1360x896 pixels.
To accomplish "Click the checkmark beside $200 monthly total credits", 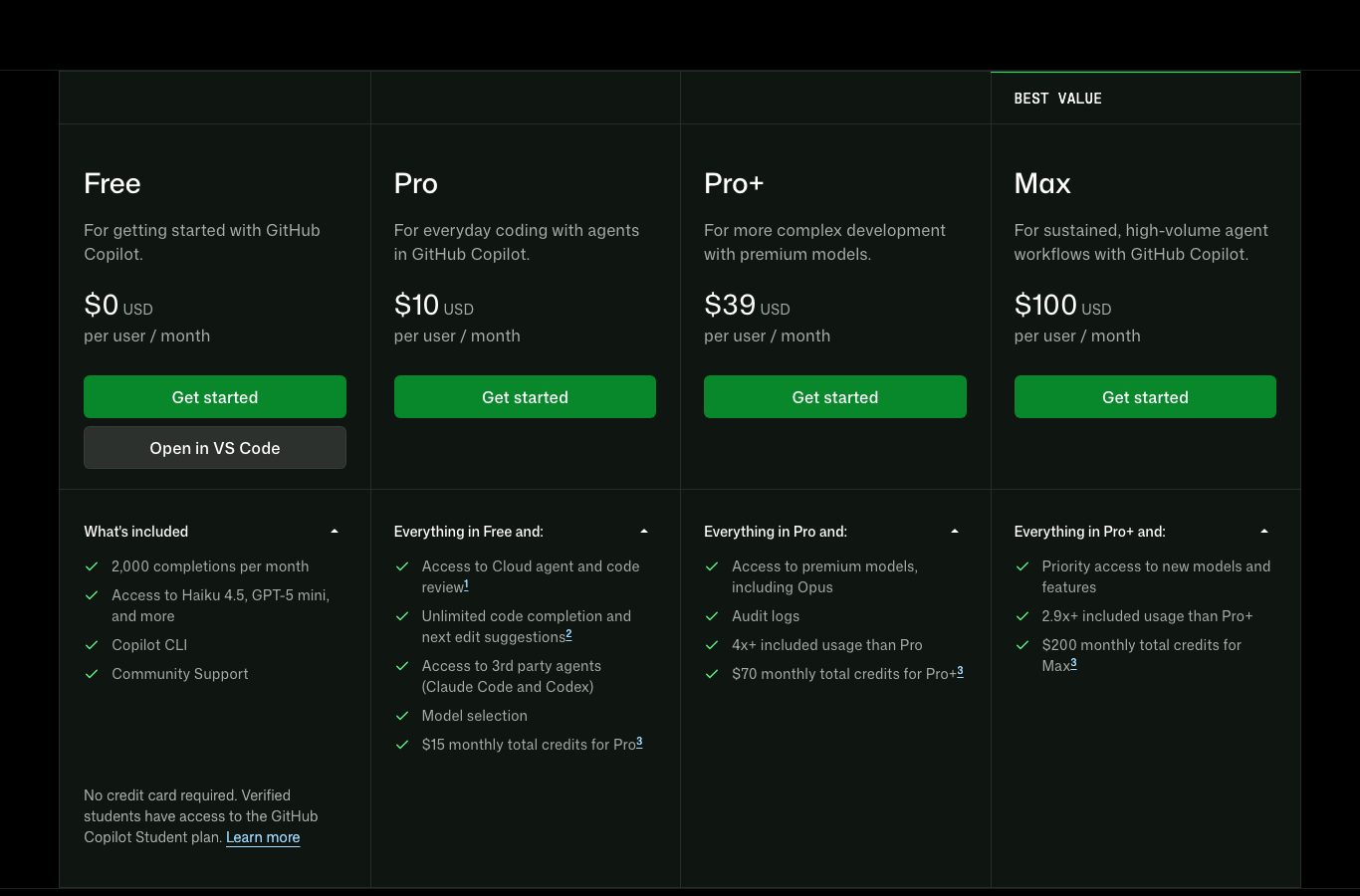I will click(x=1022, y=645).
